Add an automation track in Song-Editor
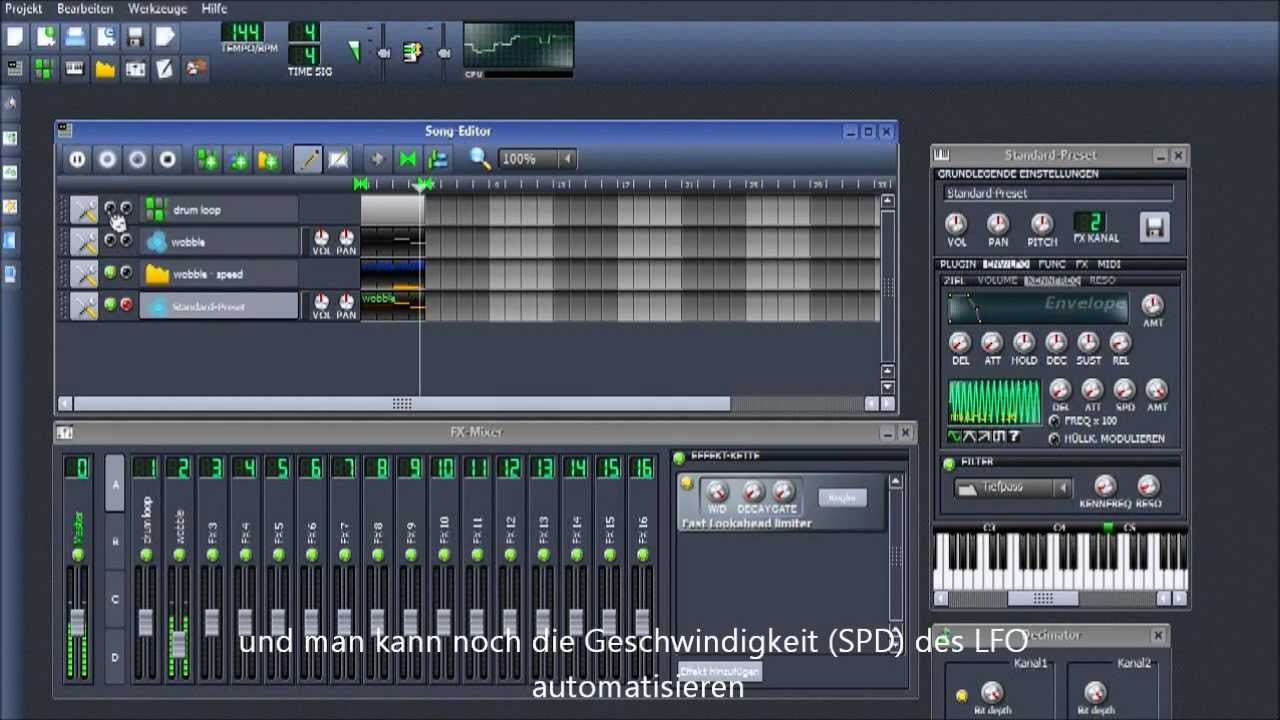Image resolution: width=1280 pixels, height=720 pixels. (x=268, y=159)
